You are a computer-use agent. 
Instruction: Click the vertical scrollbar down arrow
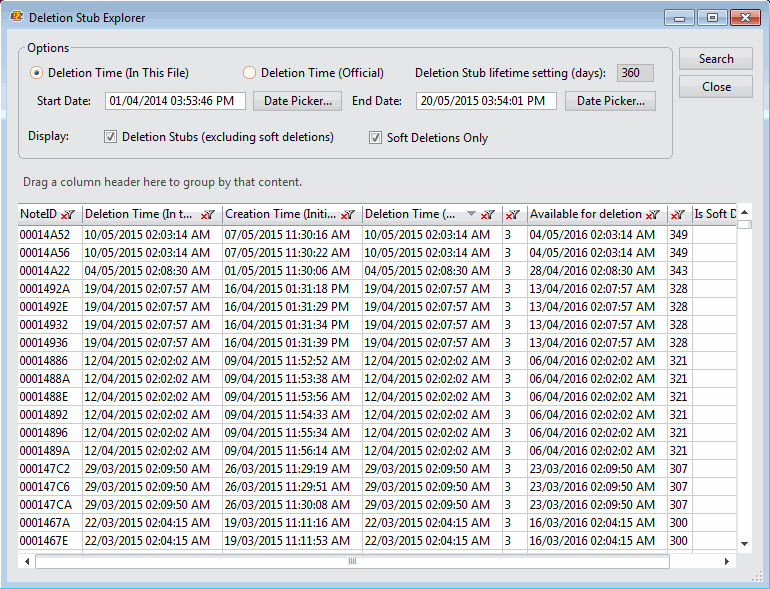[744, 543]
